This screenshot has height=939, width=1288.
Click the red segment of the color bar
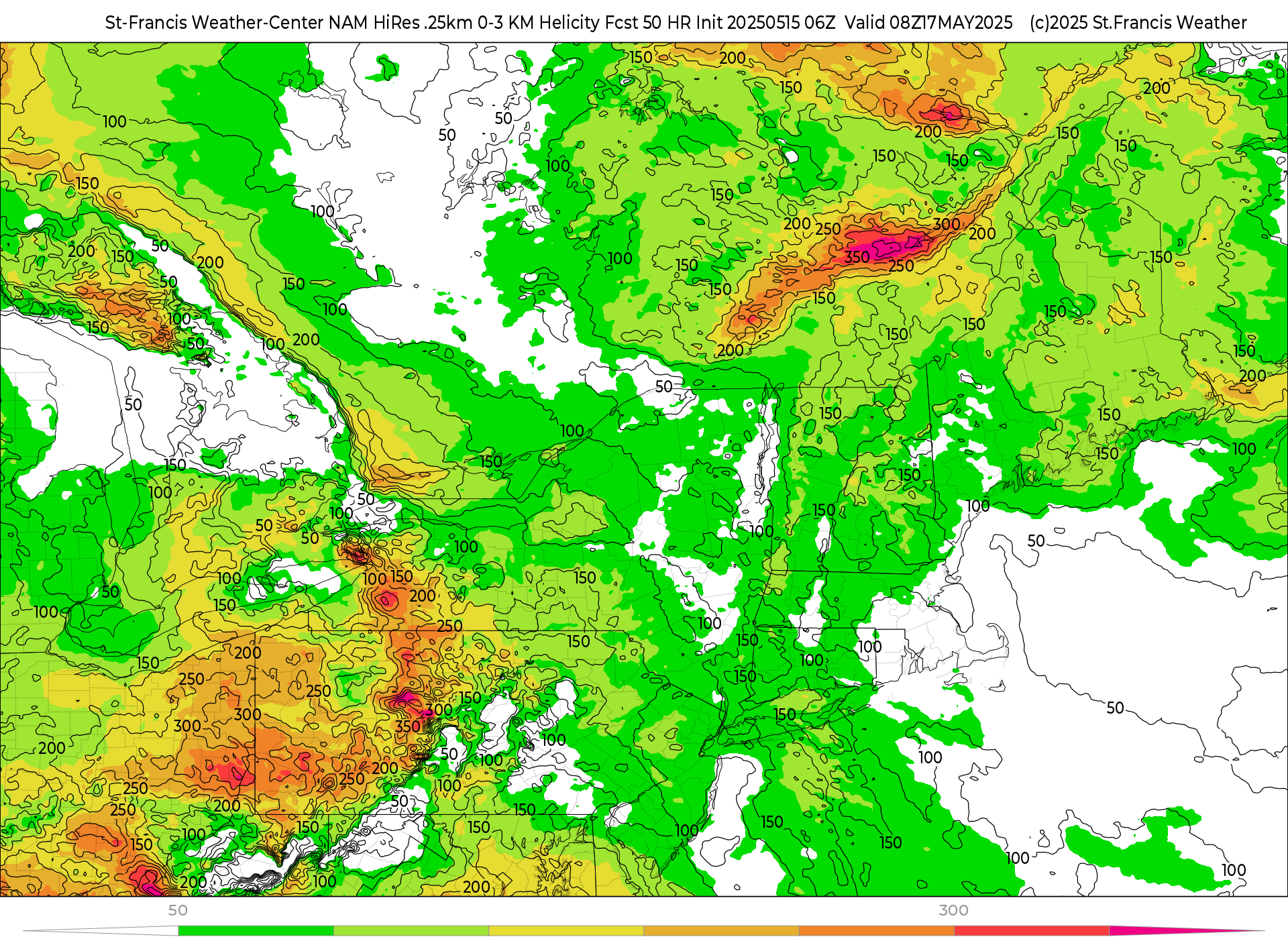pos(1030,931)
